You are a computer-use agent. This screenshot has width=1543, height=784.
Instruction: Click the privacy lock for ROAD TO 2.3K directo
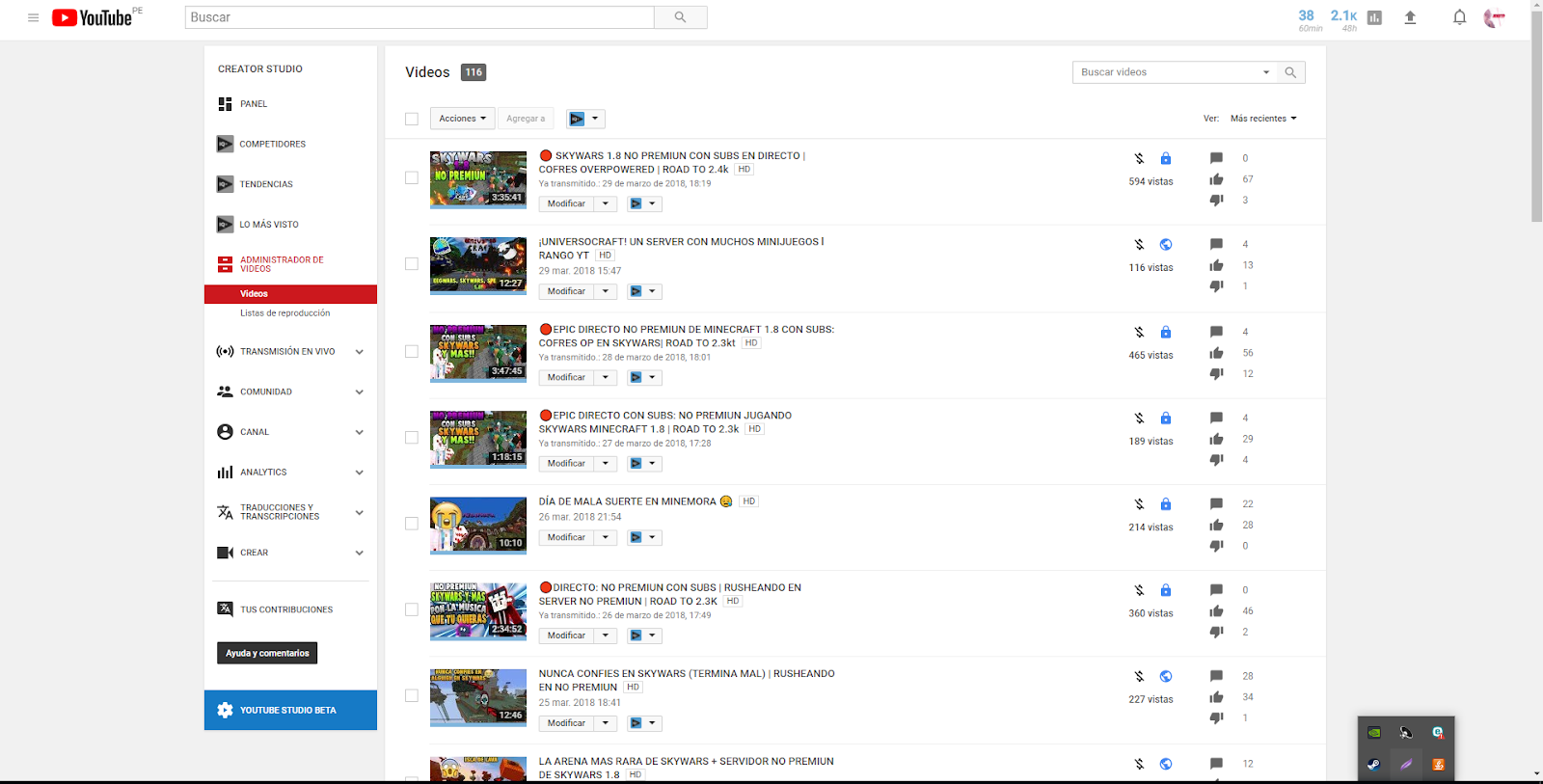pos(1166,590)
